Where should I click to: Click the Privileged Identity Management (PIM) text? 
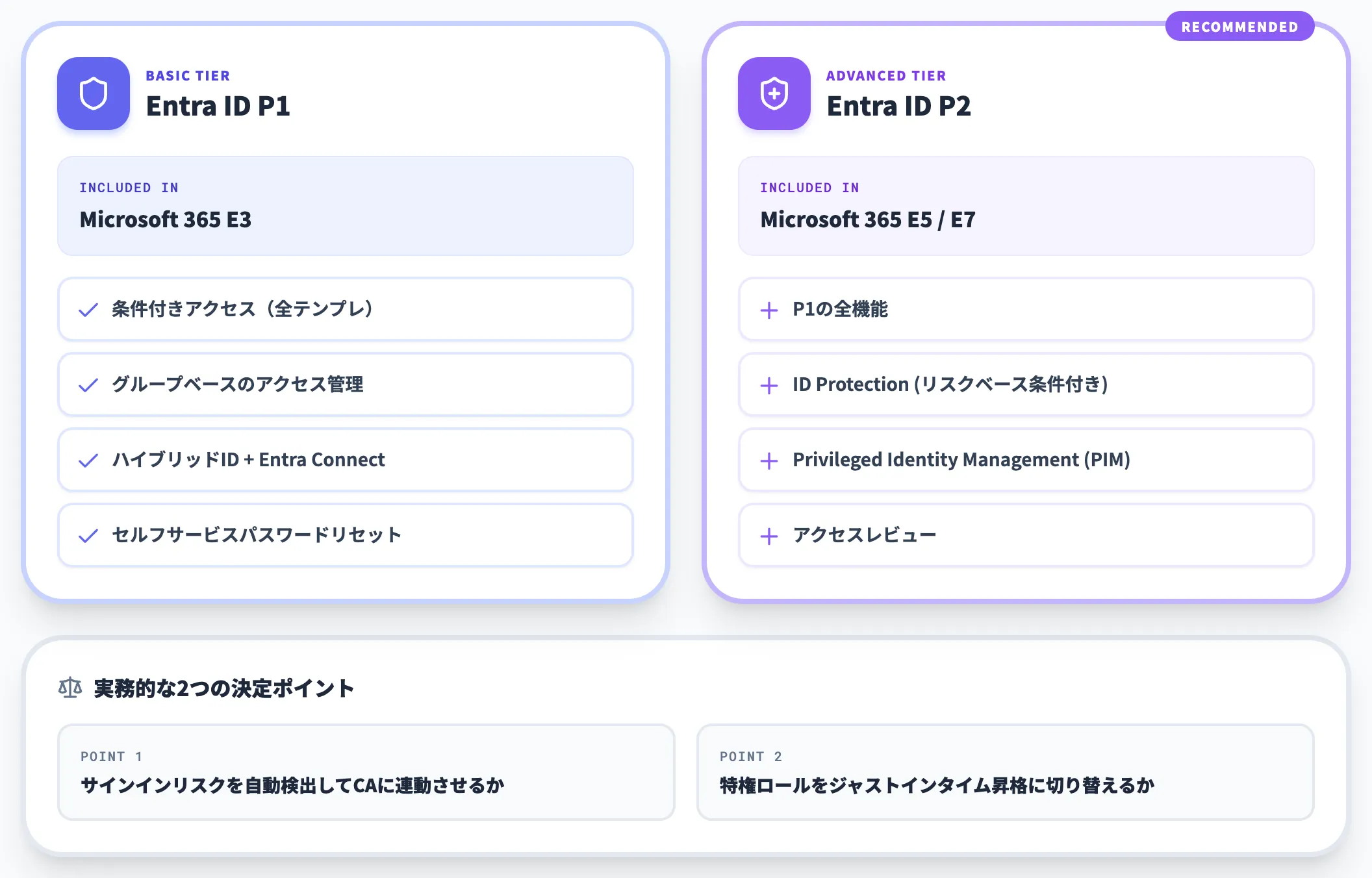click(x=961, y=460)
